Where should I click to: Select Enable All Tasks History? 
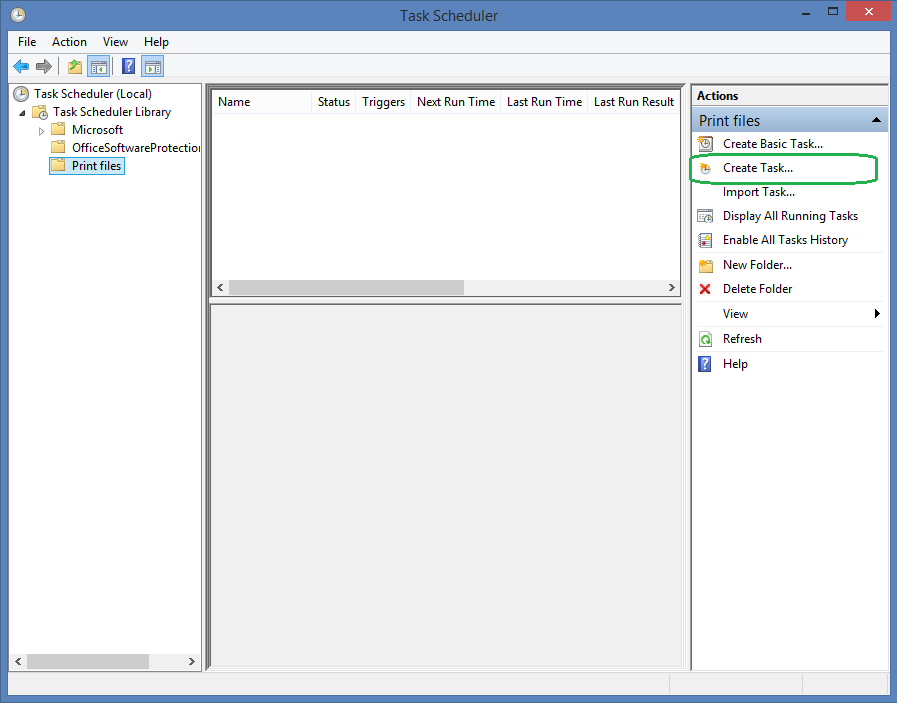[785, 240]
